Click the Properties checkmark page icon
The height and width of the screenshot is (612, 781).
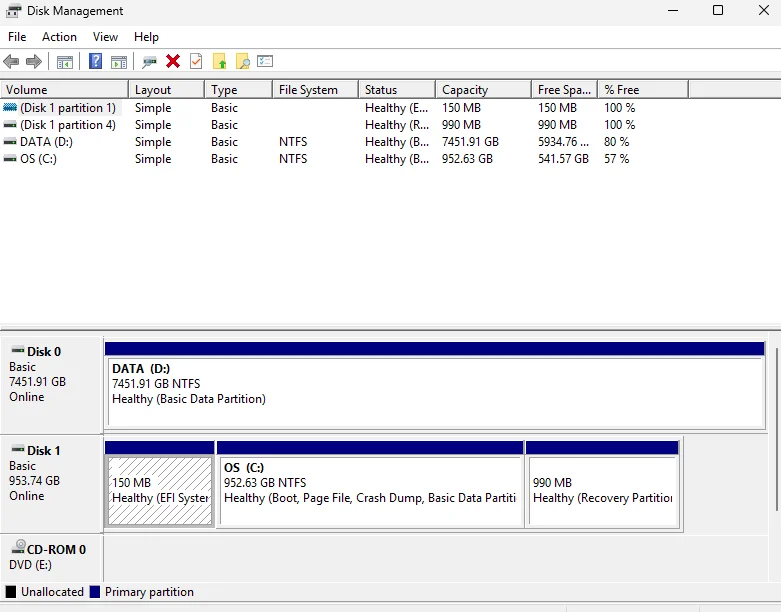coord(196,61)
